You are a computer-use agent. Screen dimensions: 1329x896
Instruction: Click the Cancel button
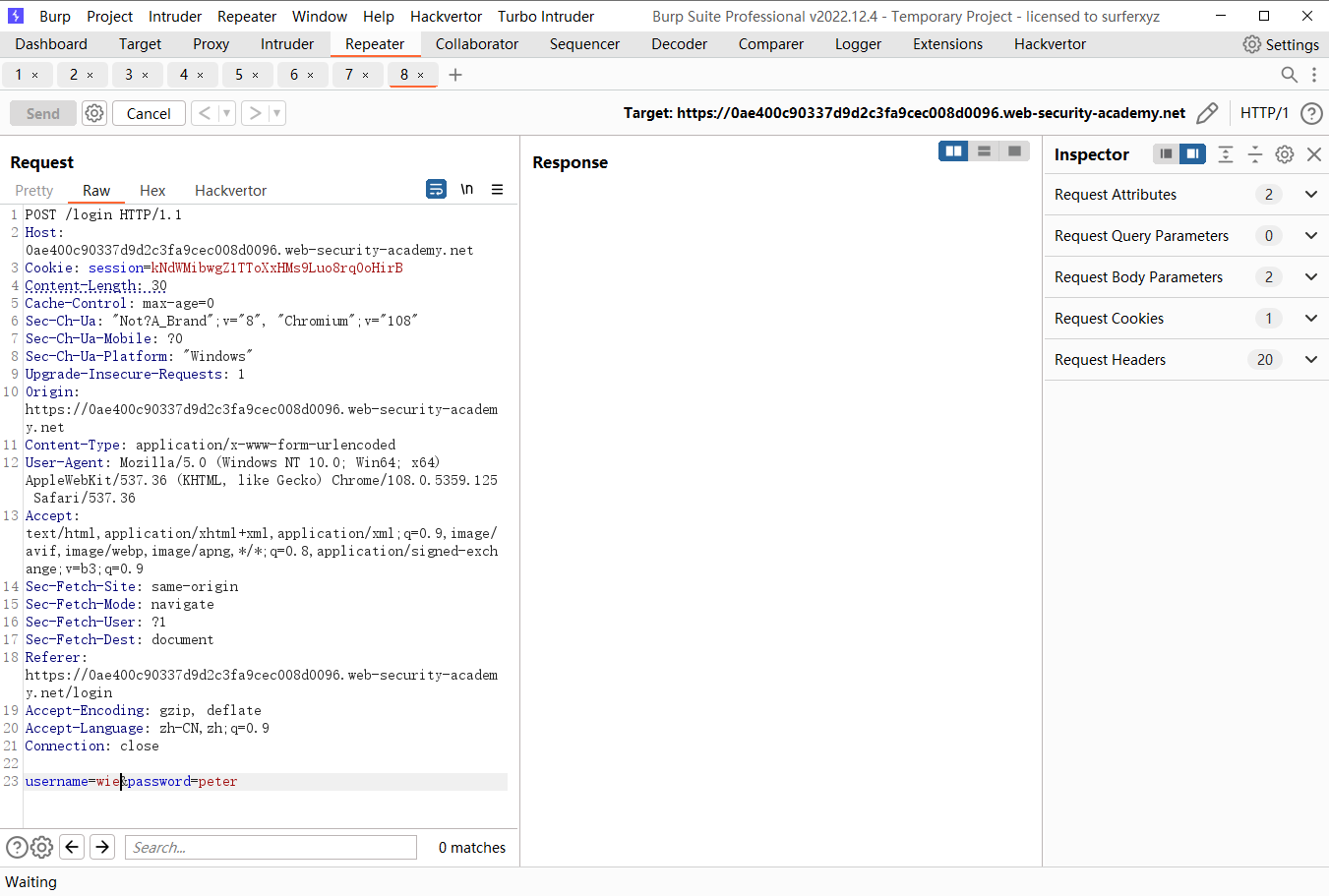(x=149, y=113)
